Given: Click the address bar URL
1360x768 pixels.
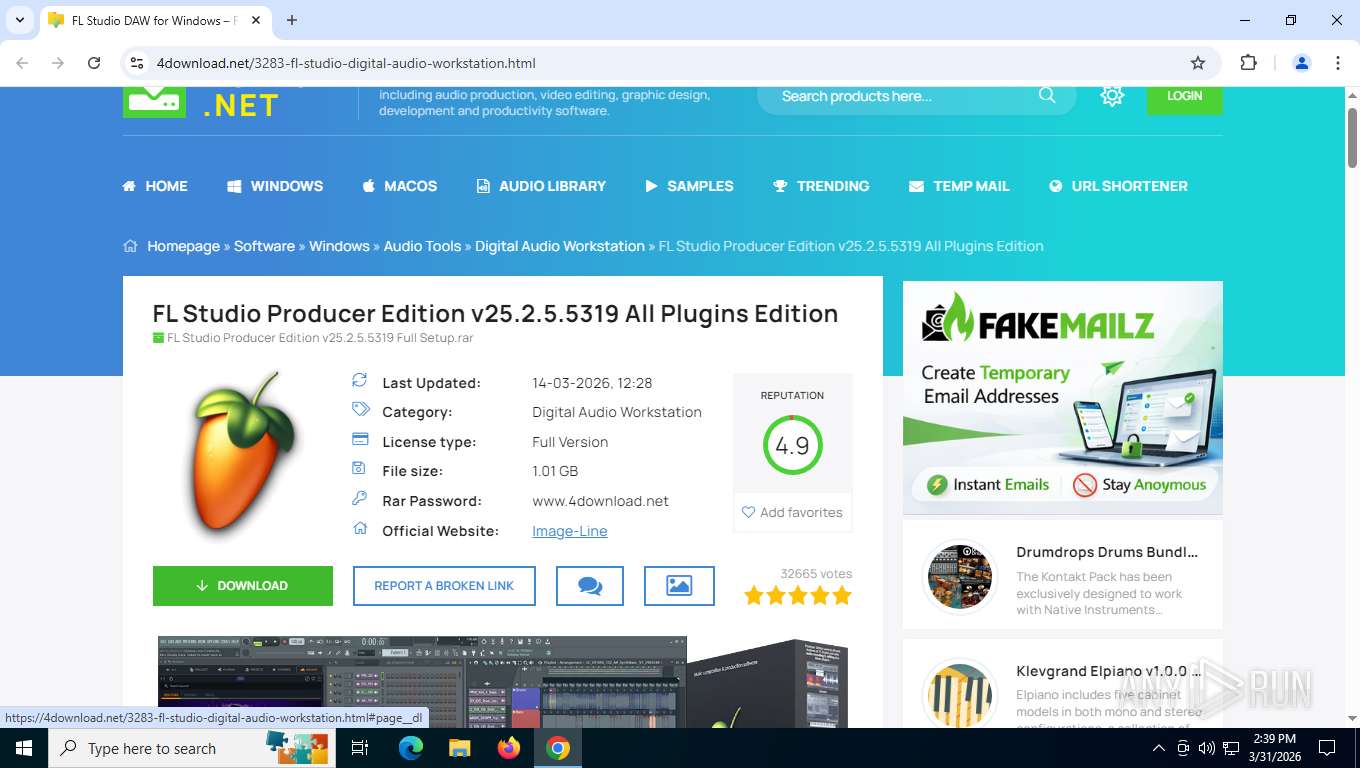Looking at the screenshot, I should tap(346, 63).
